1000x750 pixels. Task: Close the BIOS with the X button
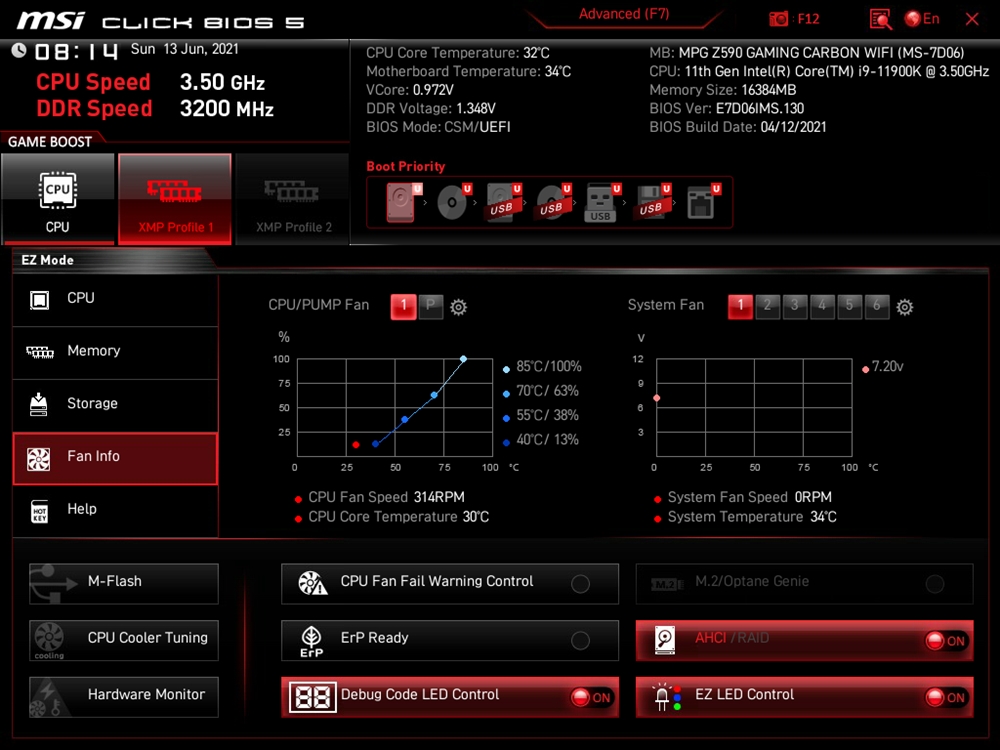pyautogui.click(x=972, y=19)
